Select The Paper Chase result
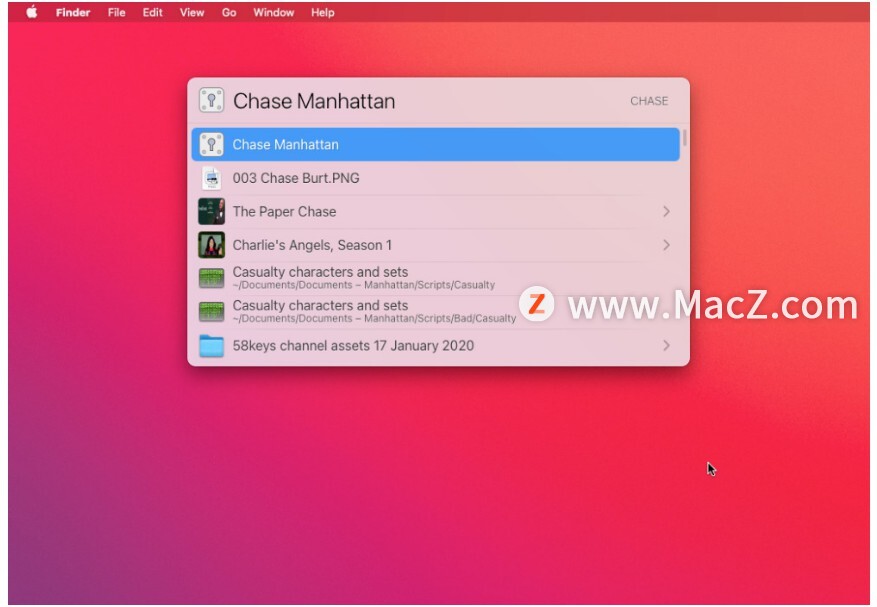The width and height of the screenshot is (877, 607). pos(435,211)
